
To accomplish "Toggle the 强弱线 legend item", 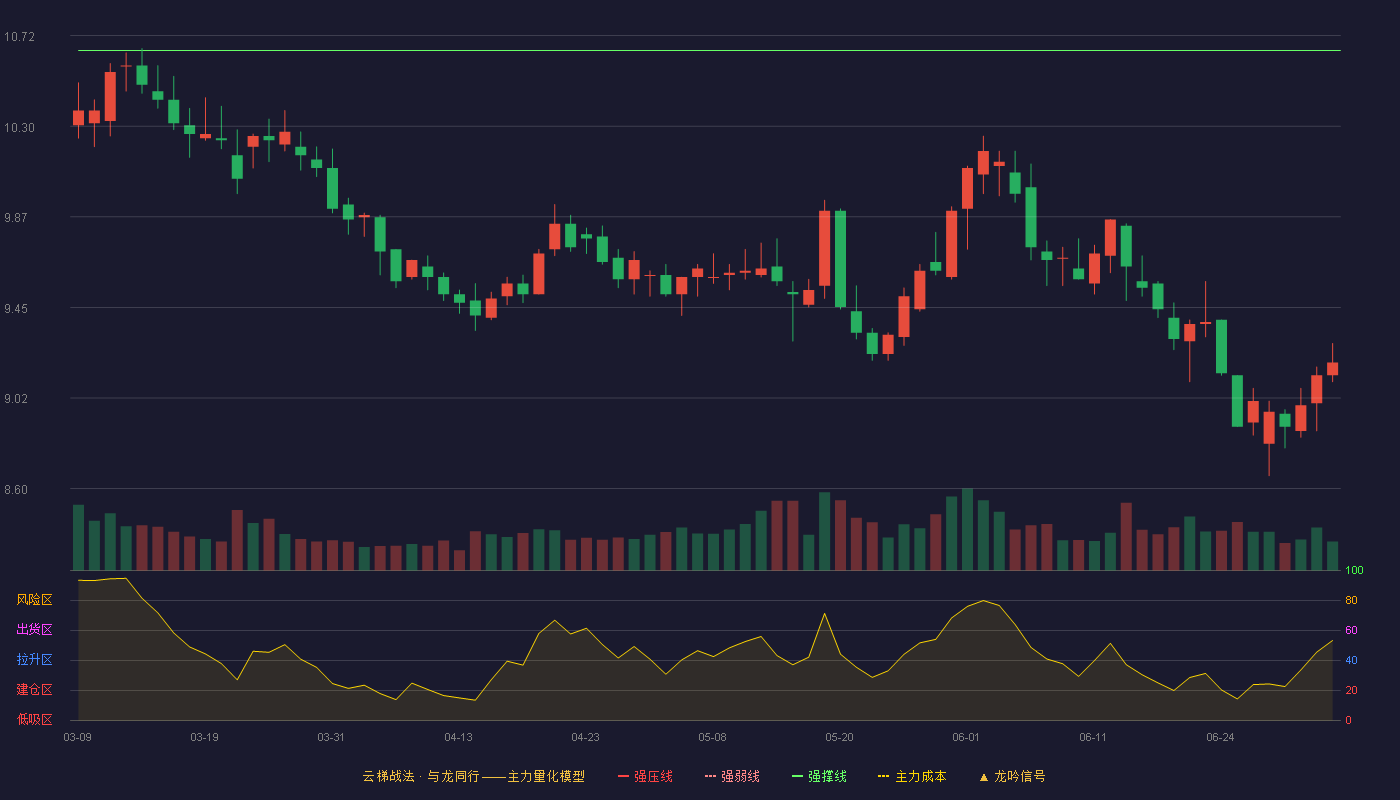I will tap(732, 776).
